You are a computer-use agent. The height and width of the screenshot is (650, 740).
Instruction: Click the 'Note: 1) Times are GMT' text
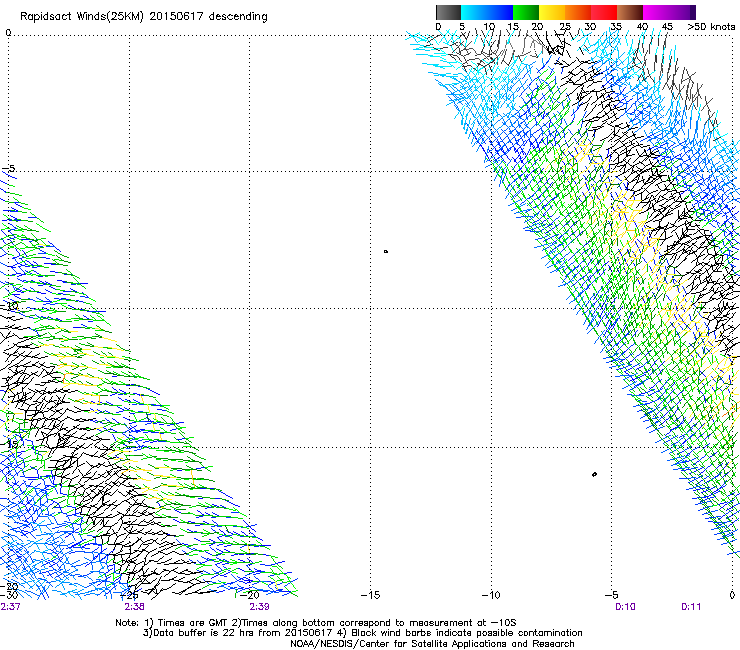coord(172,623)
